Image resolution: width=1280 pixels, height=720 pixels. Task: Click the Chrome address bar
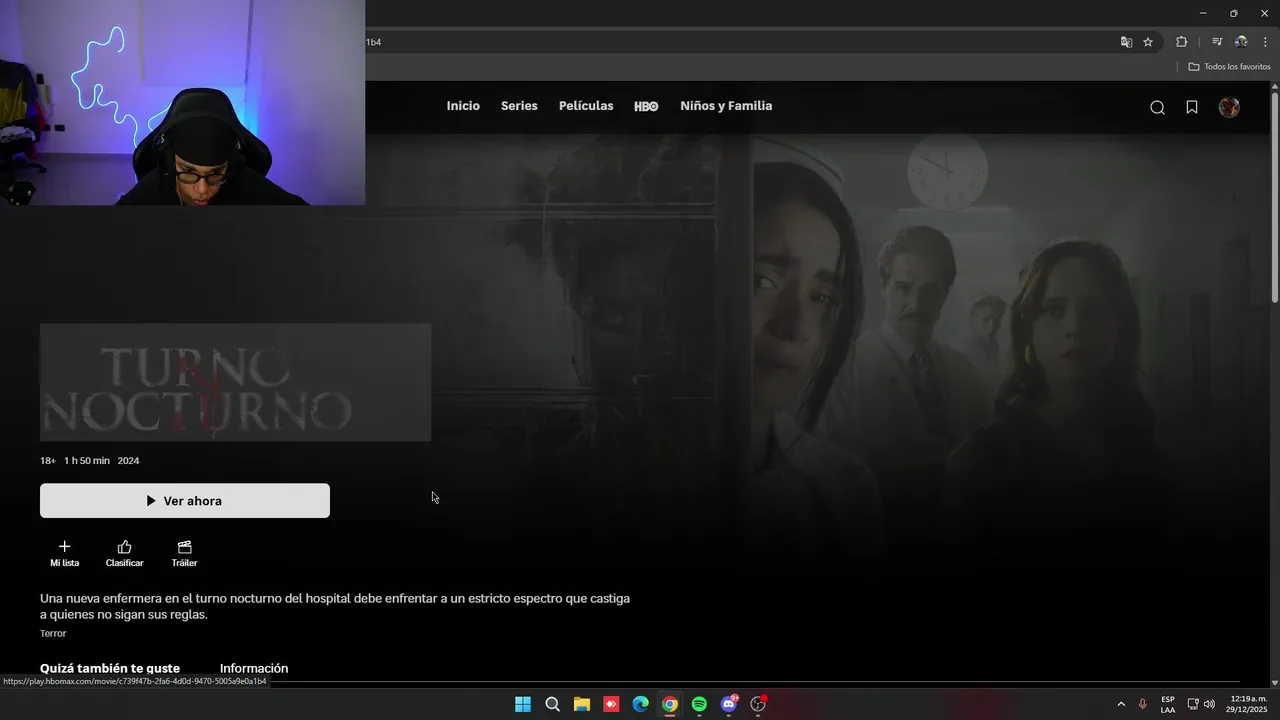(740, 42)
